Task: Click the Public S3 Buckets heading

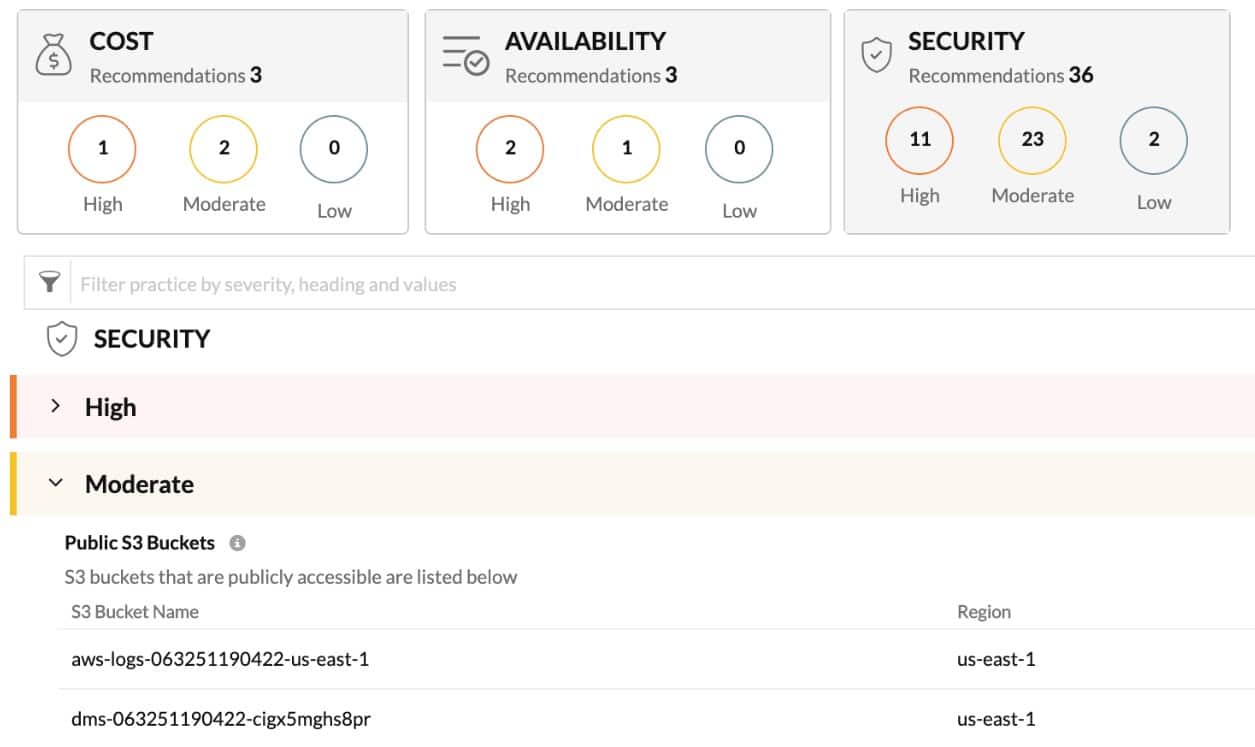Action: pos(140,543)
